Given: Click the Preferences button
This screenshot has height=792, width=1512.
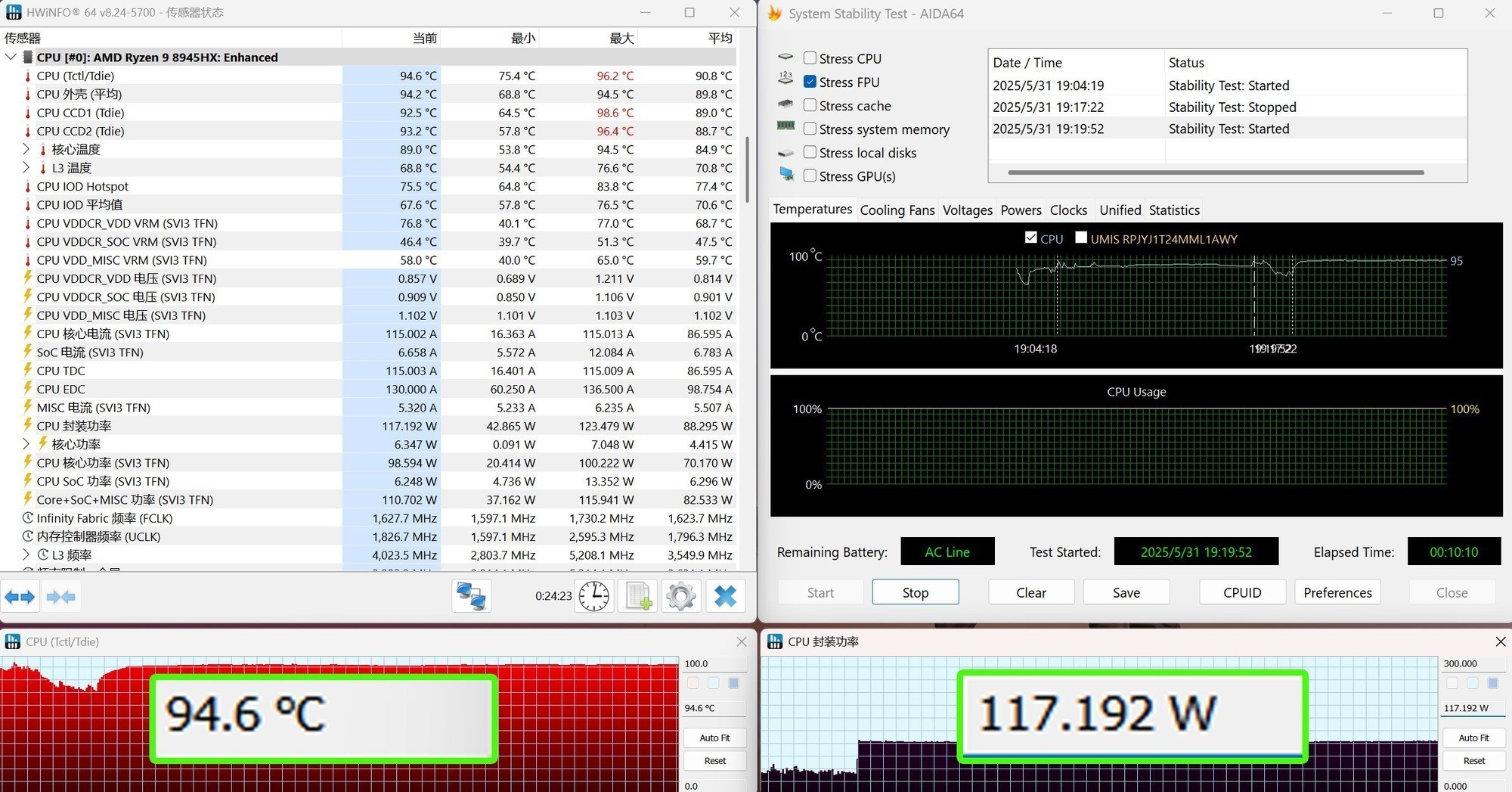Looking at the screenshot, I should click(1337, 592).
